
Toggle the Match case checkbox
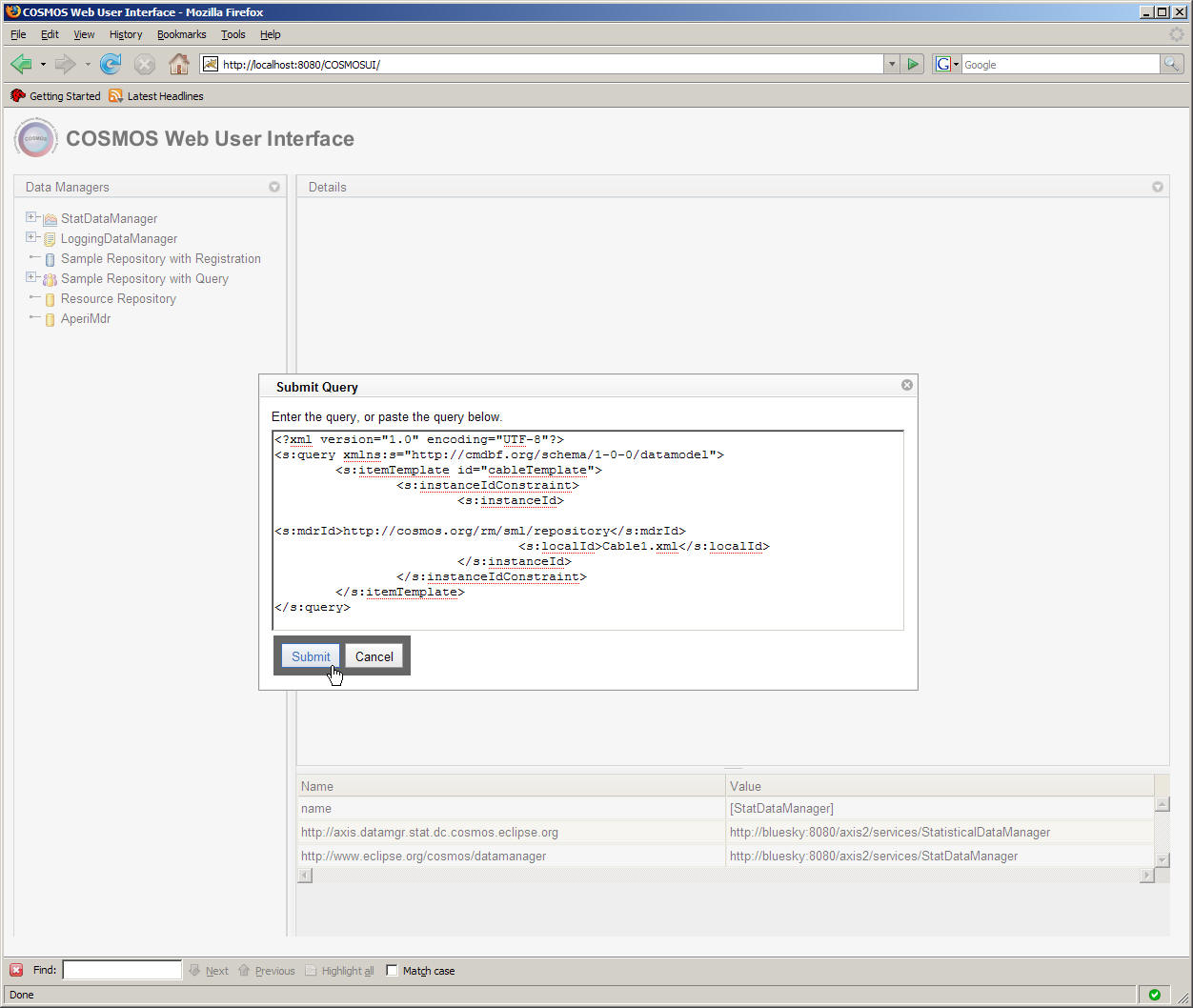tap(392, 970)
